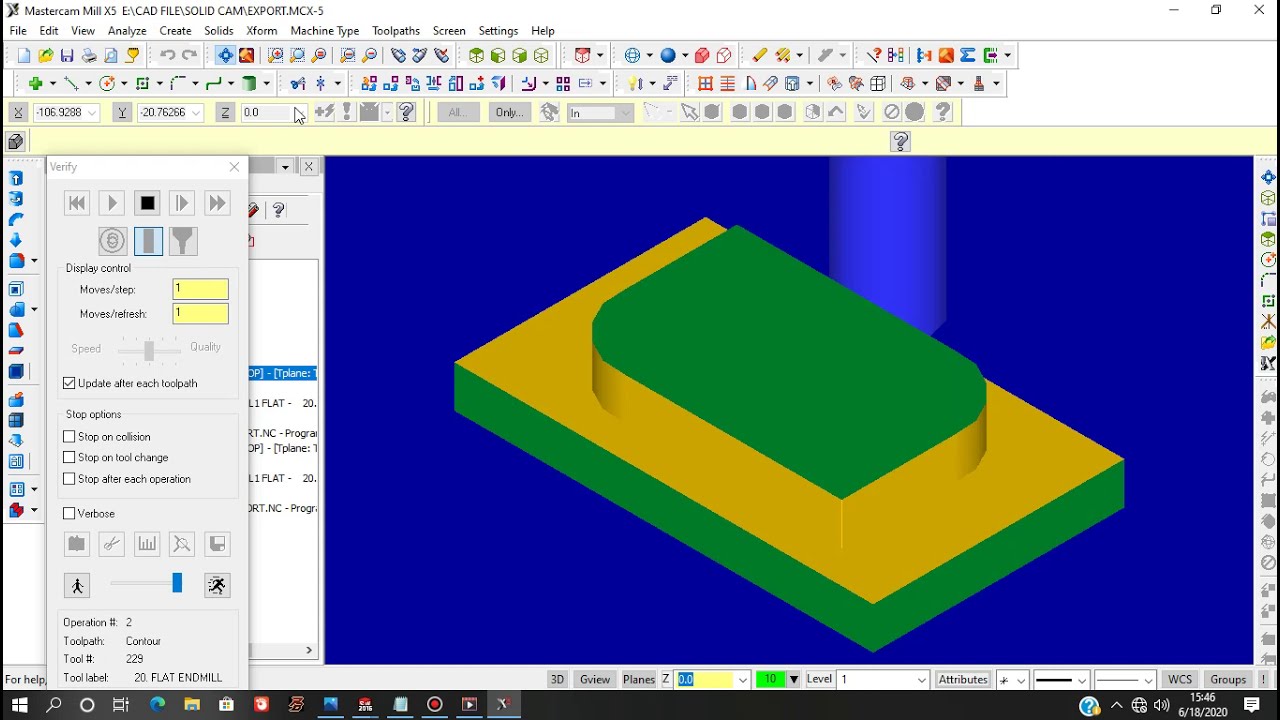Click the Create circle center point icon
Image resolution: width=1280 pixels, height=720 pixels.
[x=106, y=84]
